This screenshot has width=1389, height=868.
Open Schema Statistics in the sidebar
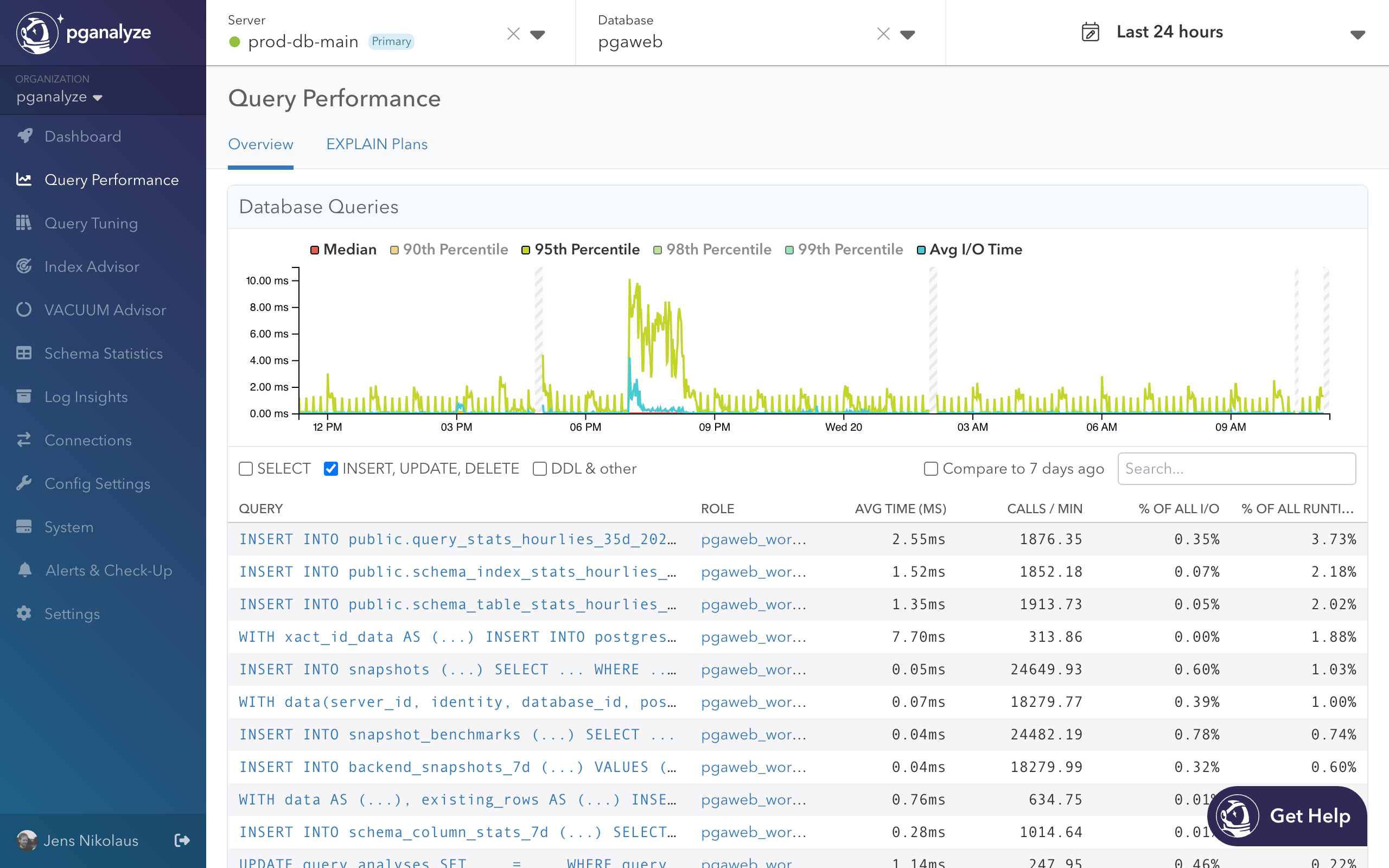click(103, 354)
